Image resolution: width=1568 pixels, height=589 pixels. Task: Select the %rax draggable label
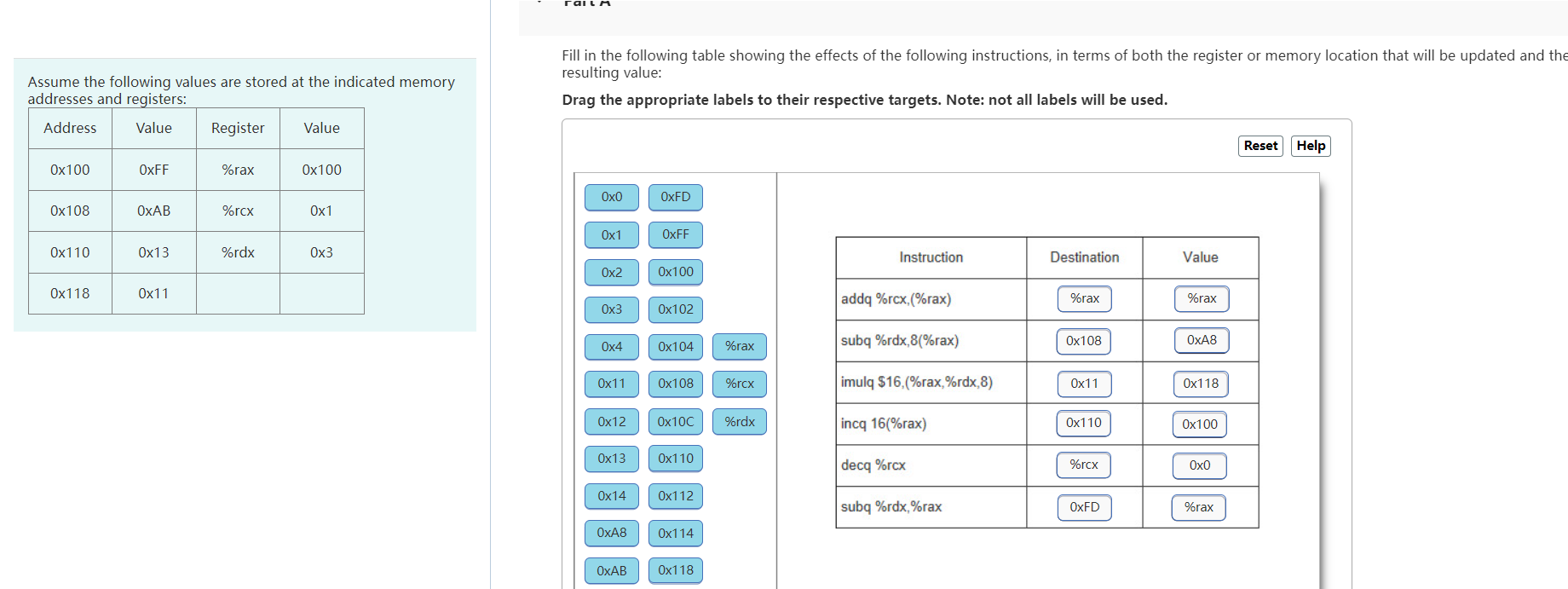[739, 346]
